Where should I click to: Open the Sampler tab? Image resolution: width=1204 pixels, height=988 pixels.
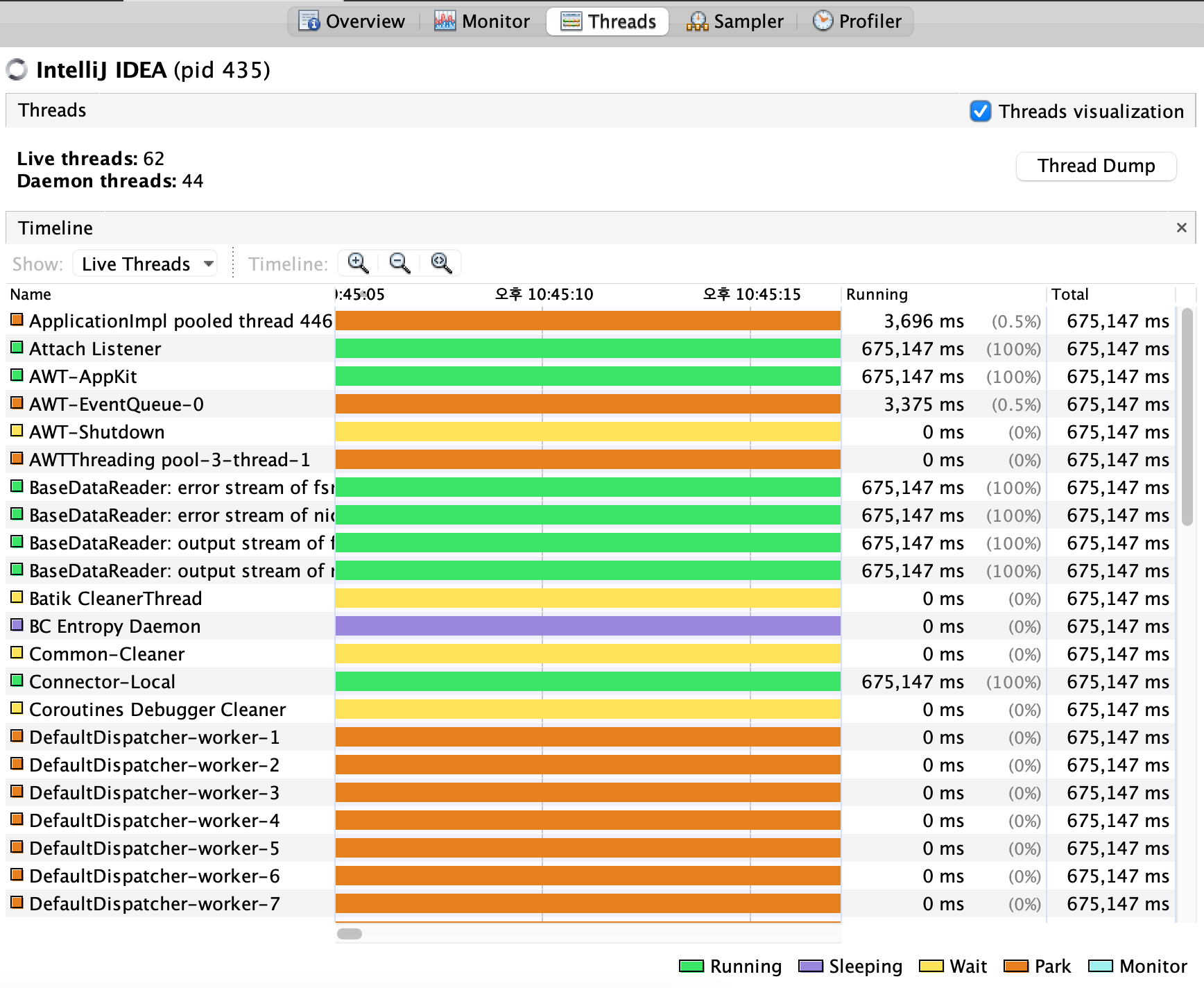734,22
